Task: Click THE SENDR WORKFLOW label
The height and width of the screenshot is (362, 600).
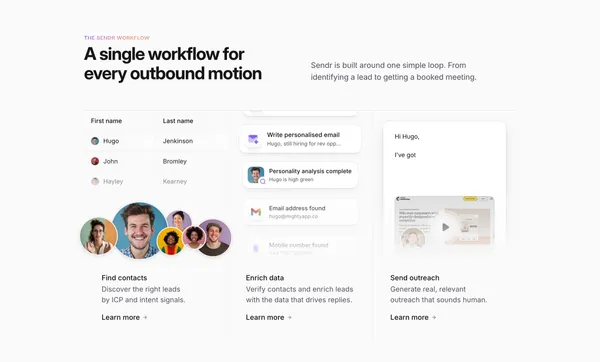Action: tap(117, 38)
